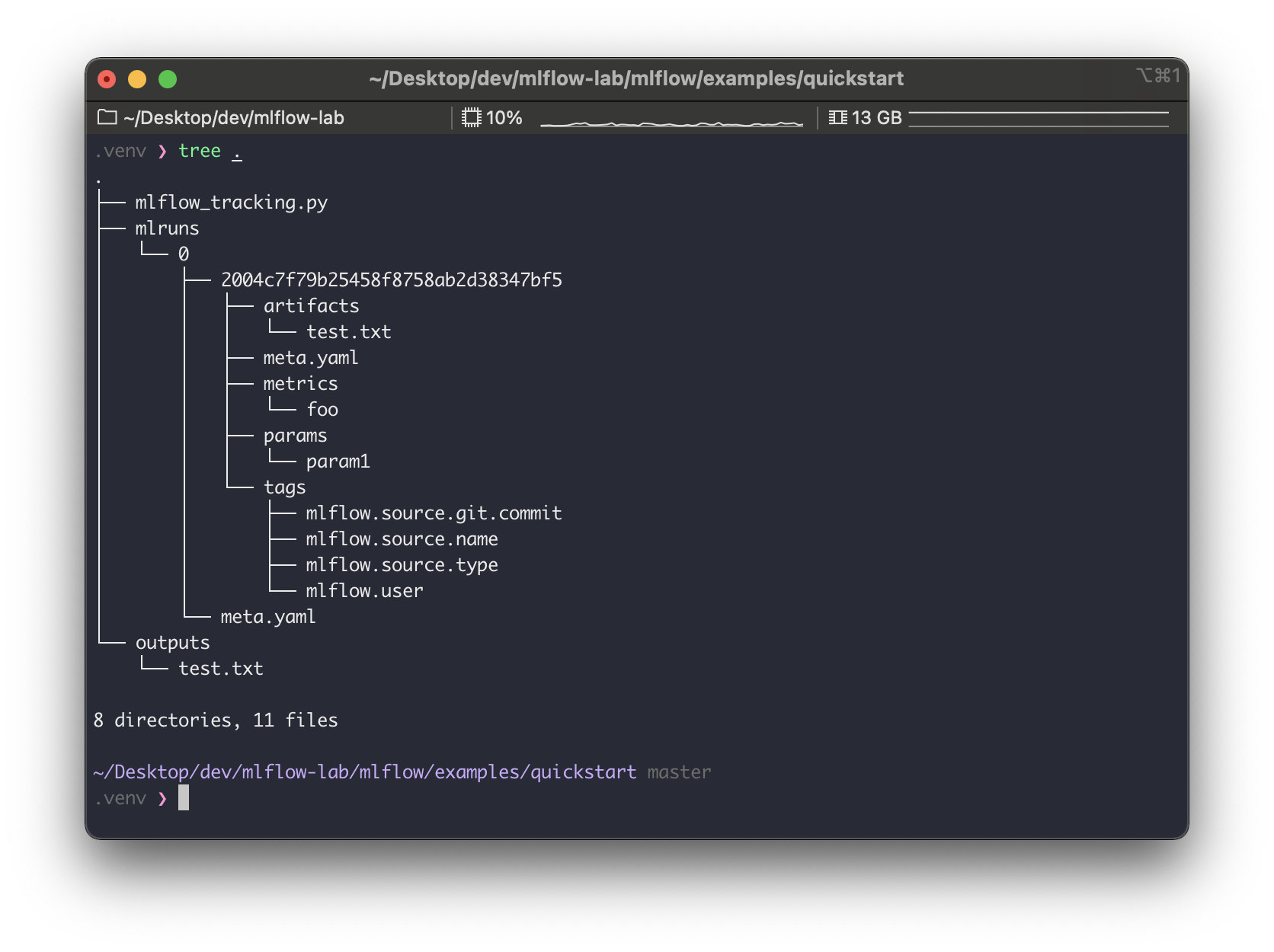Viewport: 1274px width, 952px height.
Task: Click 'test.txt' under outputs
Action: (221, 669)
